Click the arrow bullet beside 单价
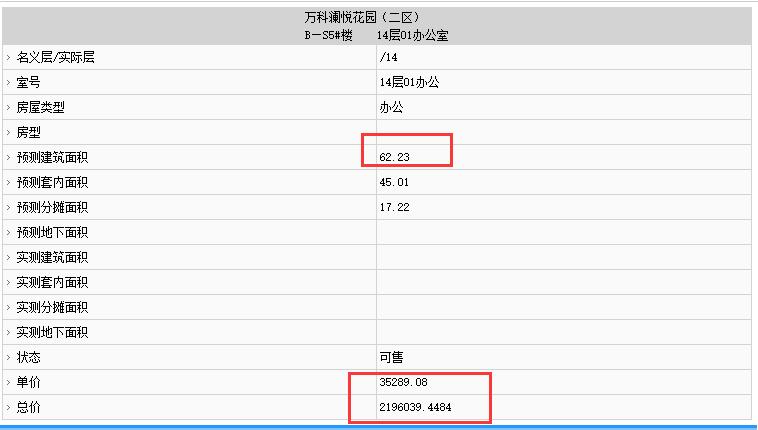This screenshot has width=758, height=430. (x=8, y=383)
